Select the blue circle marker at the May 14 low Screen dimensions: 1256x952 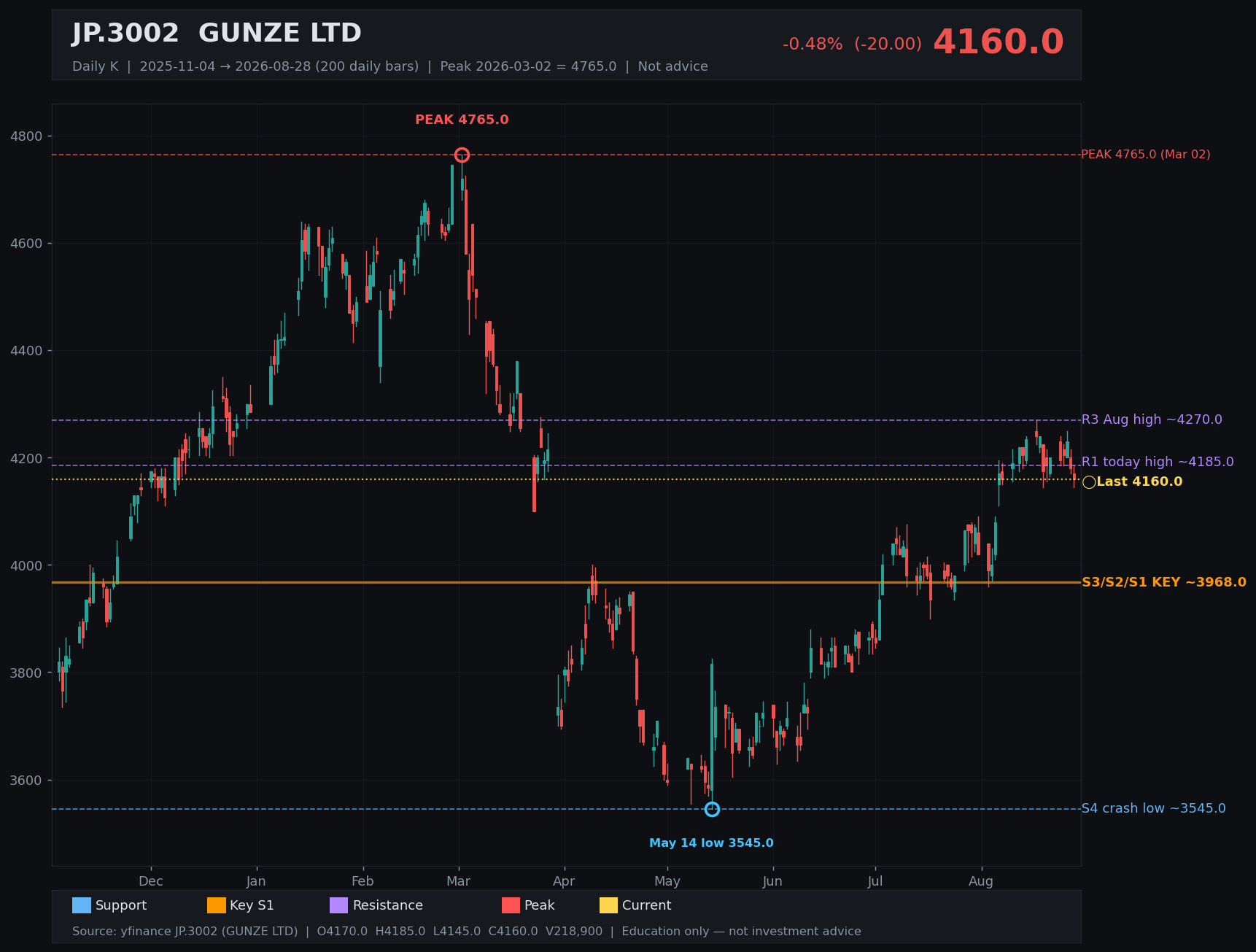pyautogui.click(x=712, y=809)
